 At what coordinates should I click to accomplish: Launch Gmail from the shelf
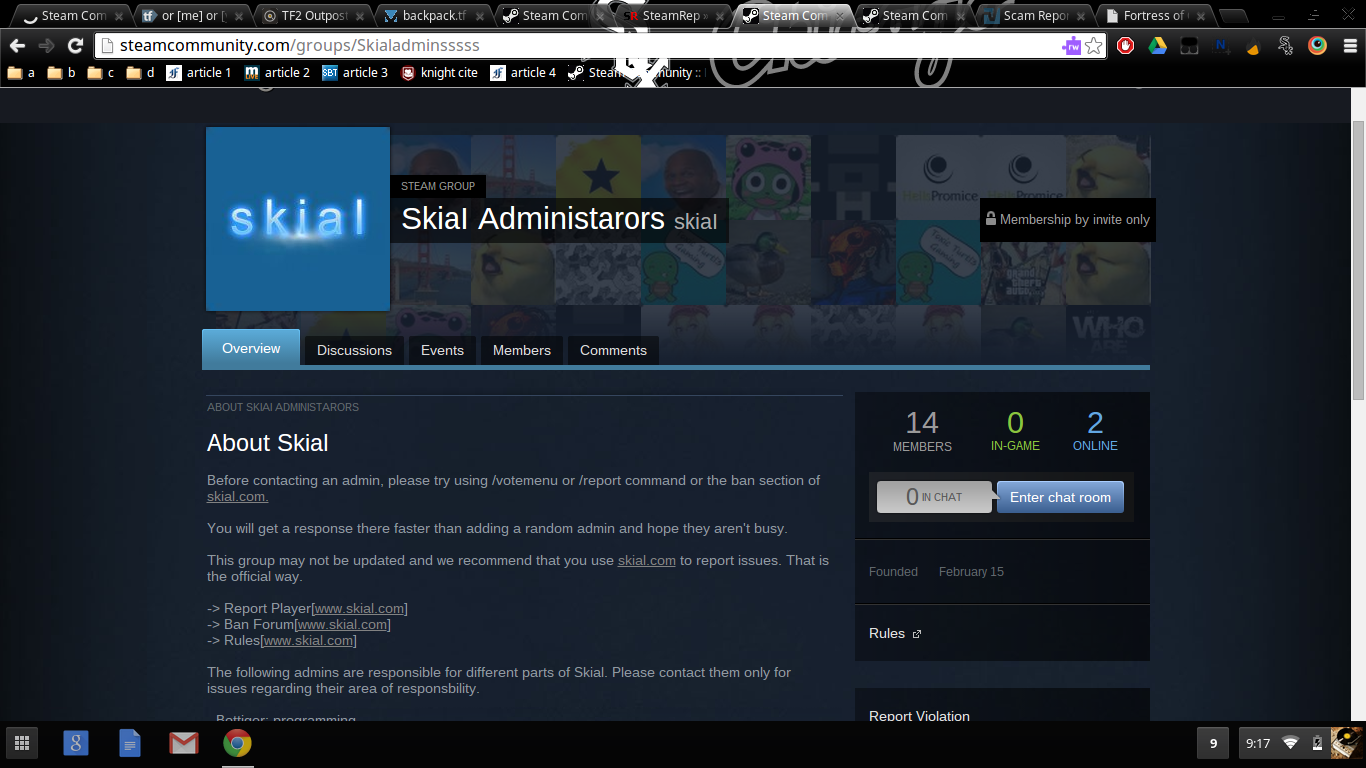click(183, 743)
